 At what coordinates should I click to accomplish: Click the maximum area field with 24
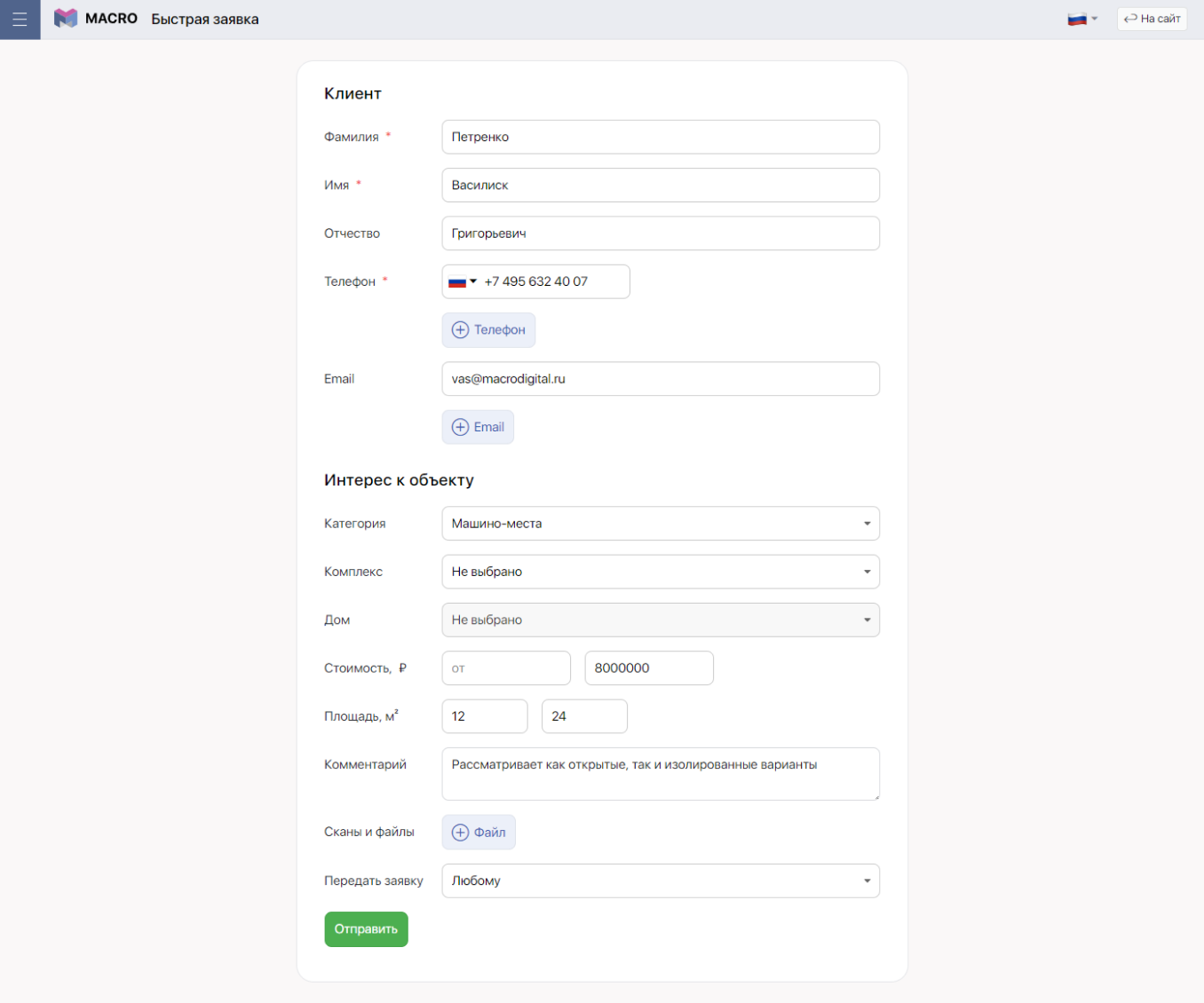click(x=584, y=716)
